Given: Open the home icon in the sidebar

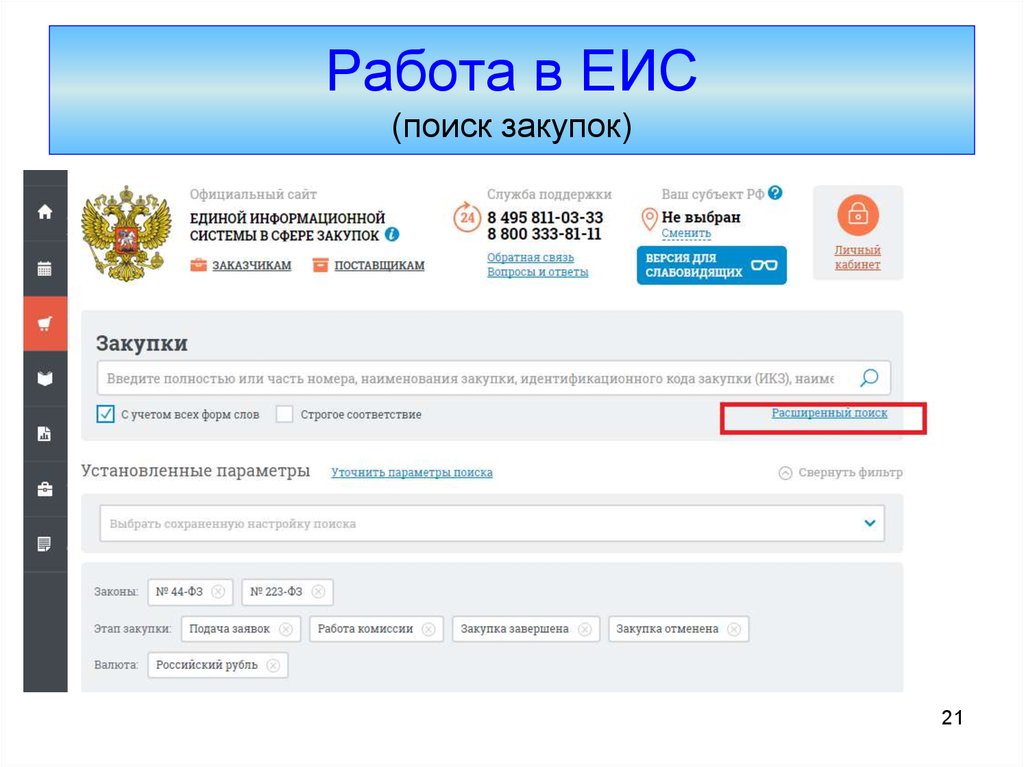Looking at the screenshot, I should 45,212.
